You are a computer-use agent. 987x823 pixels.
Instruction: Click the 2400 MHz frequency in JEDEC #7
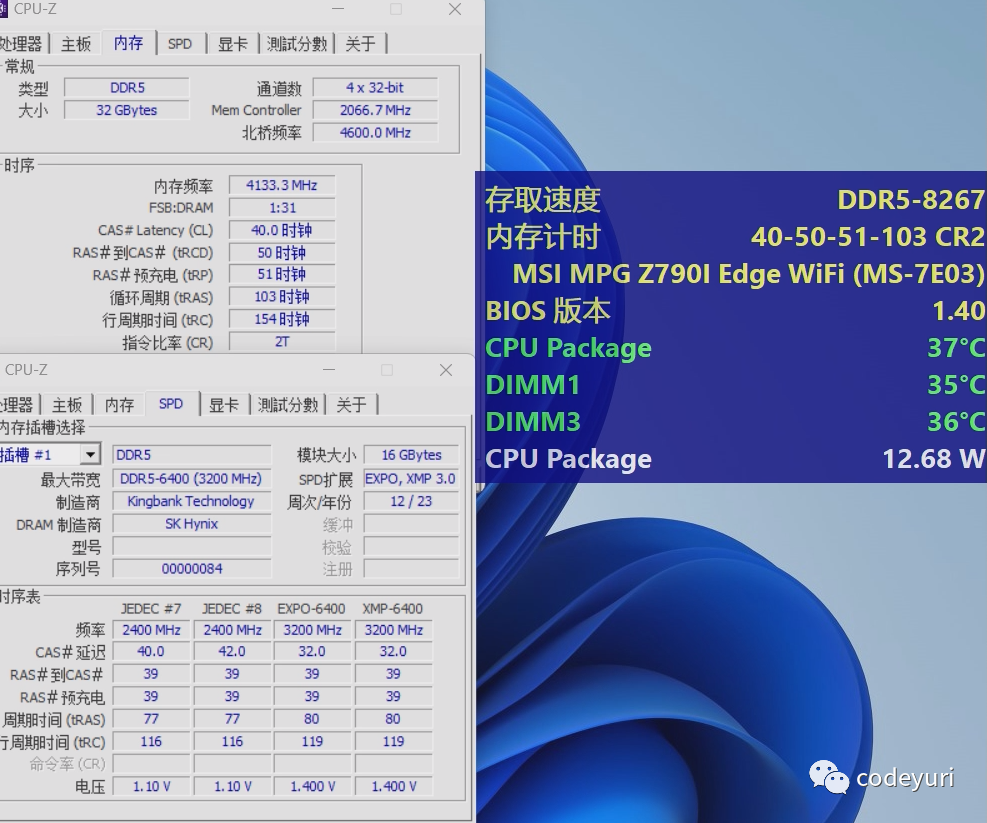151,630
